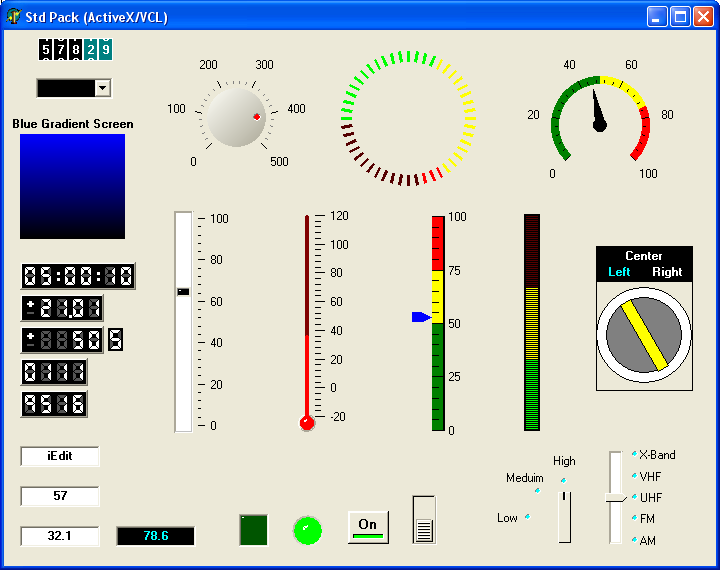The height and width of the screenshot is (570, 720).
Task: Click the green-yellow LED bar meter
Action: (x=532, y=322)
